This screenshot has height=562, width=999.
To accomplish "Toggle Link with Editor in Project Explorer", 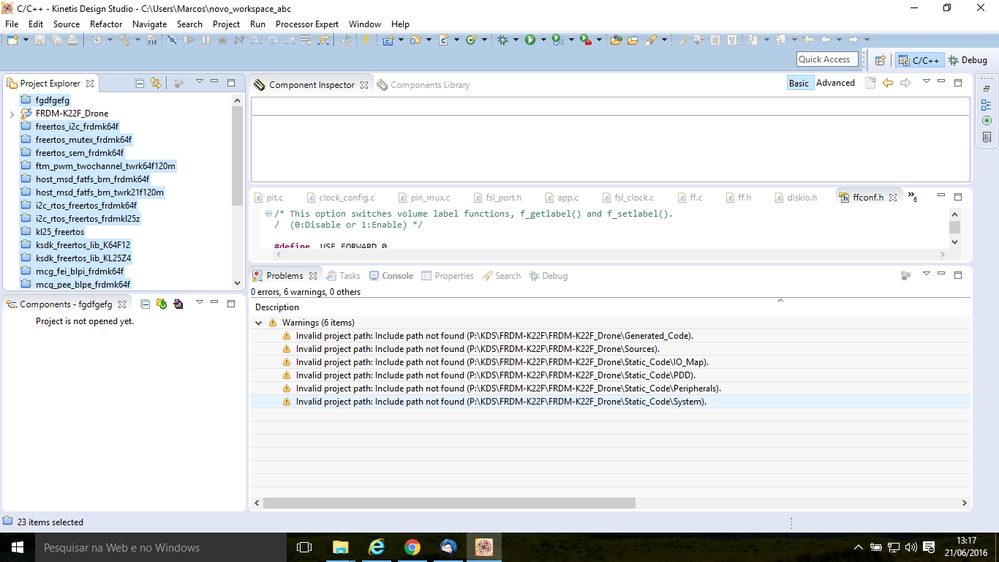I will pos(155,83).
